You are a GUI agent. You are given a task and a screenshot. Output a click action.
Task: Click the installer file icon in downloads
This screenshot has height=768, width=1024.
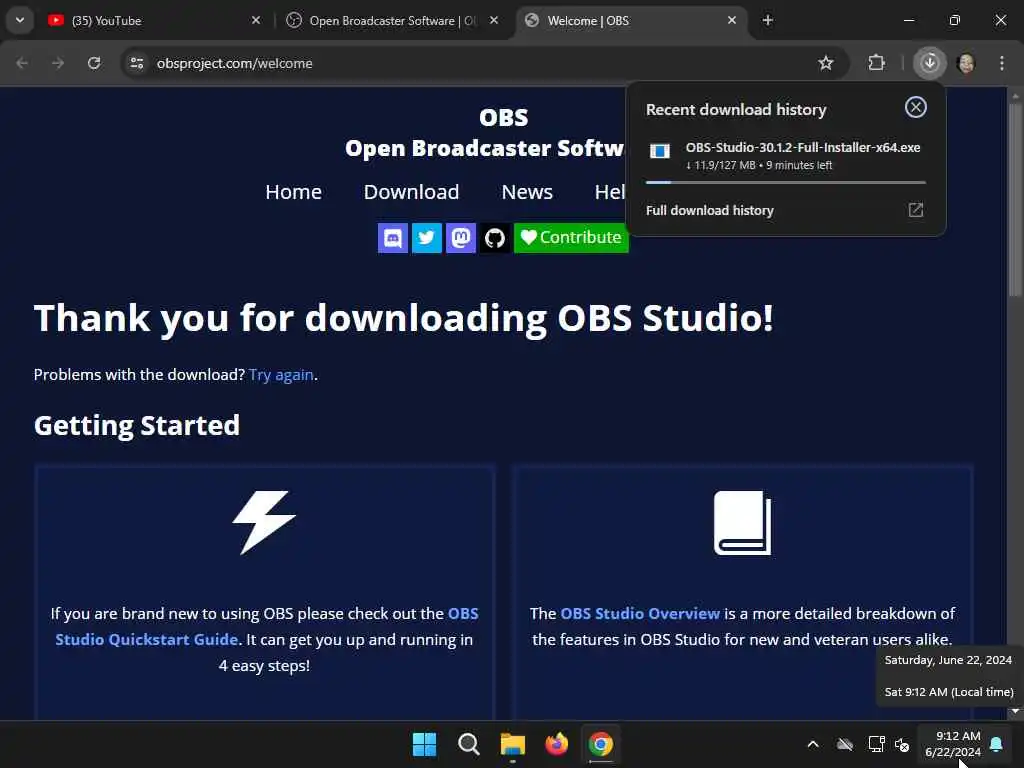click(660, 152)
